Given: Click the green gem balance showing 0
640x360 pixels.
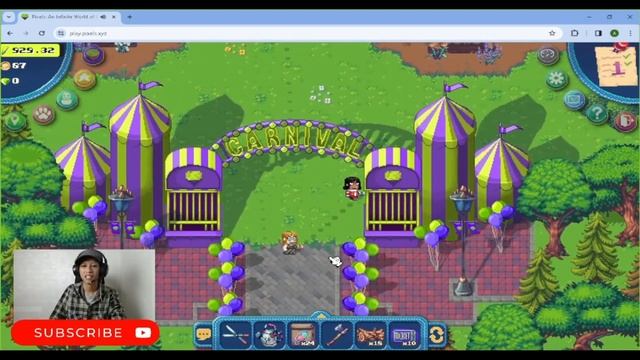Looking at the screenshot, I should (10, 81).
